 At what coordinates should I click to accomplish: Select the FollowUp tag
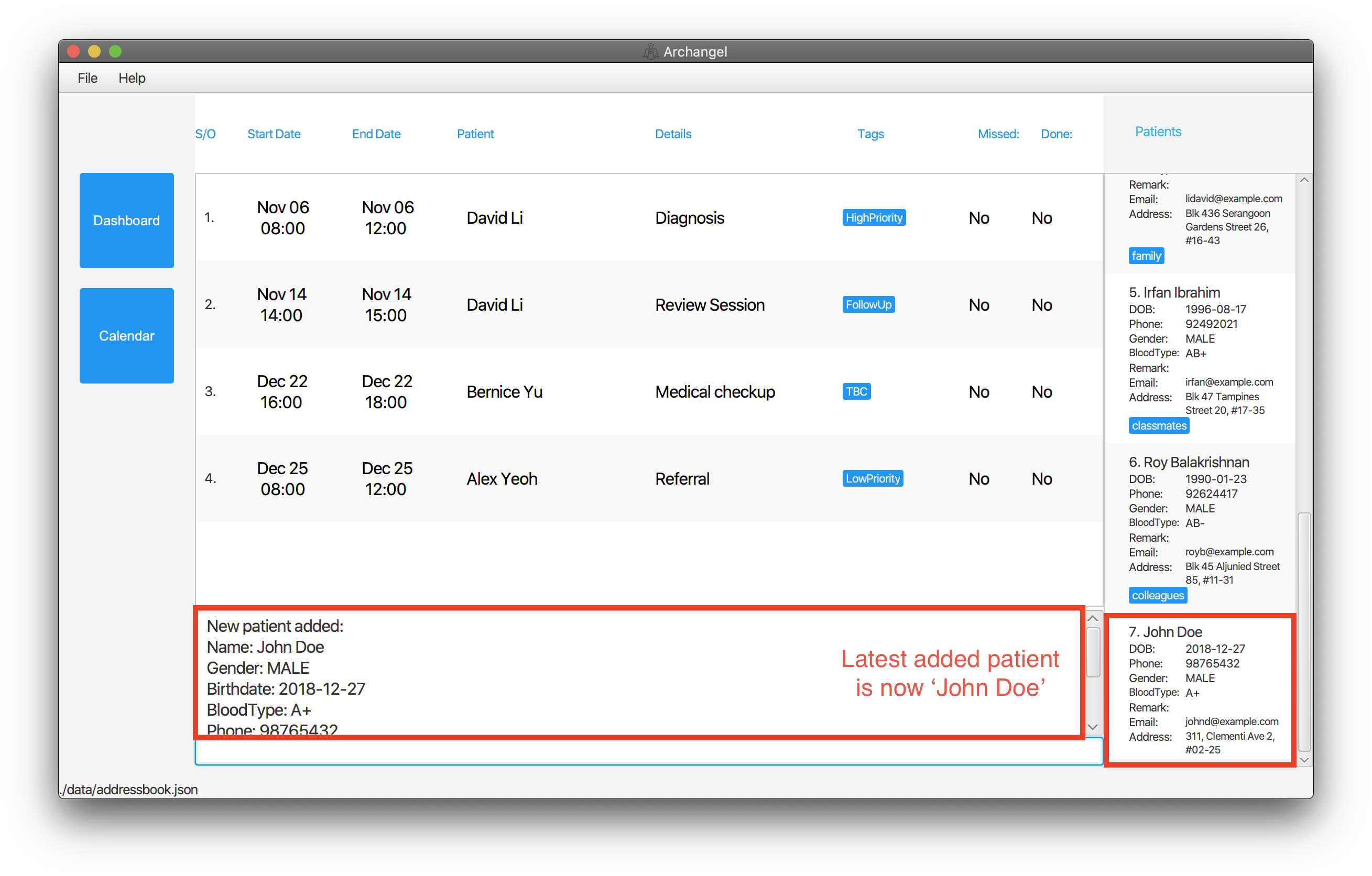(868, 305)
